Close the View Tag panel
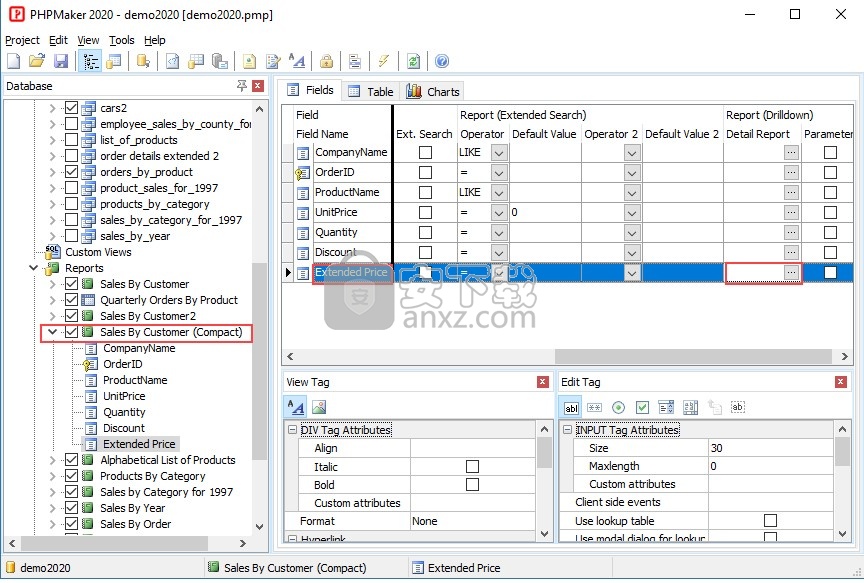The image size is (864, 583). [543, 382]
